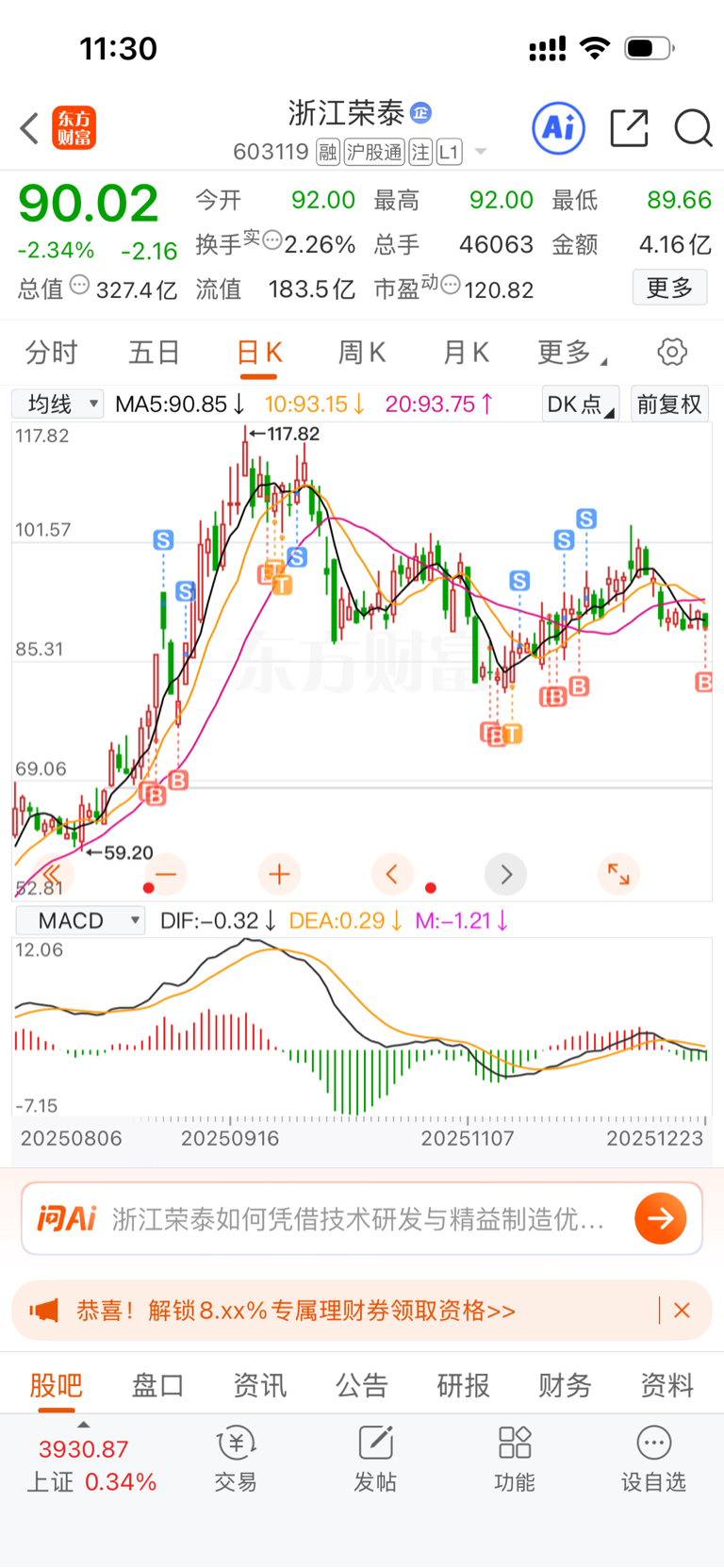Tap the 注 badge

point(420,152)
